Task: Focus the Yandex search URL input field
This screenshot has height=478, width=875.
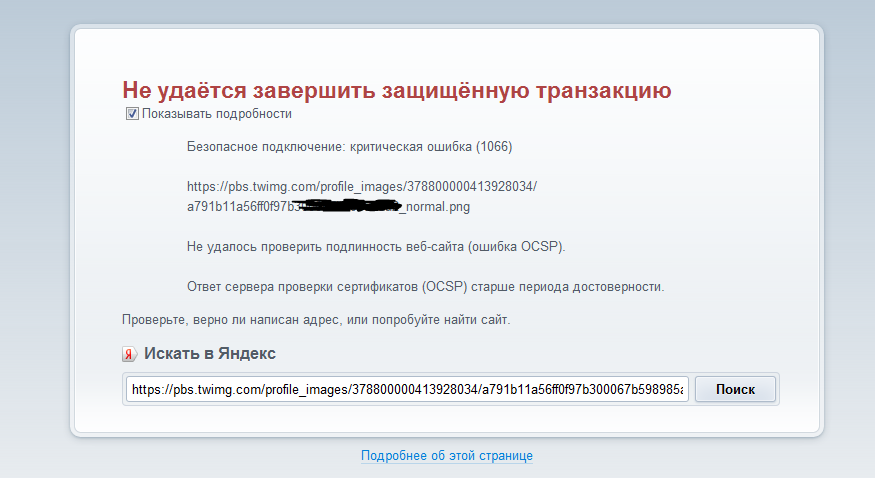Action: click(407, 389)
